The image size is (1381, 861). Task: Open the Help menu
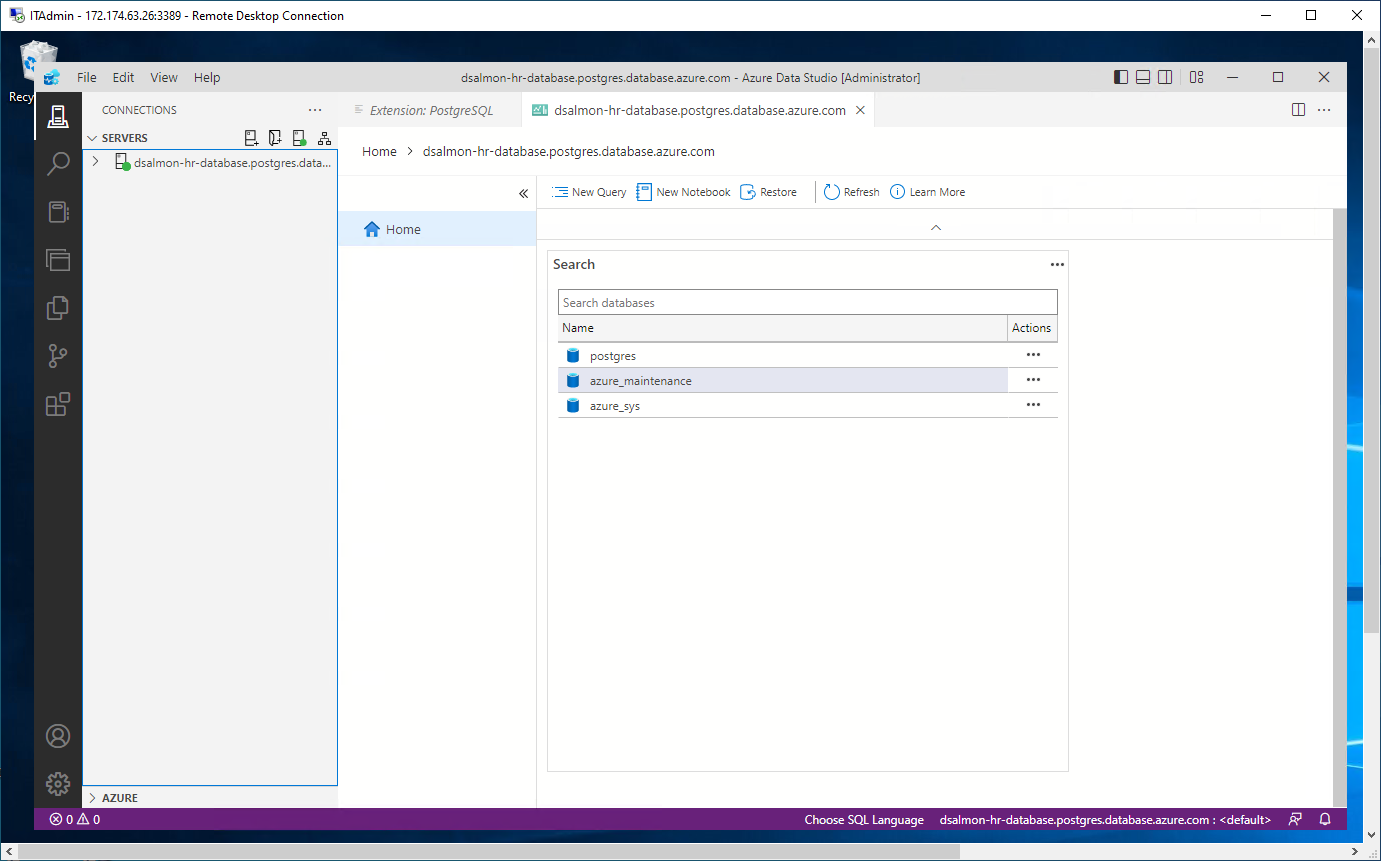point(207,77)
